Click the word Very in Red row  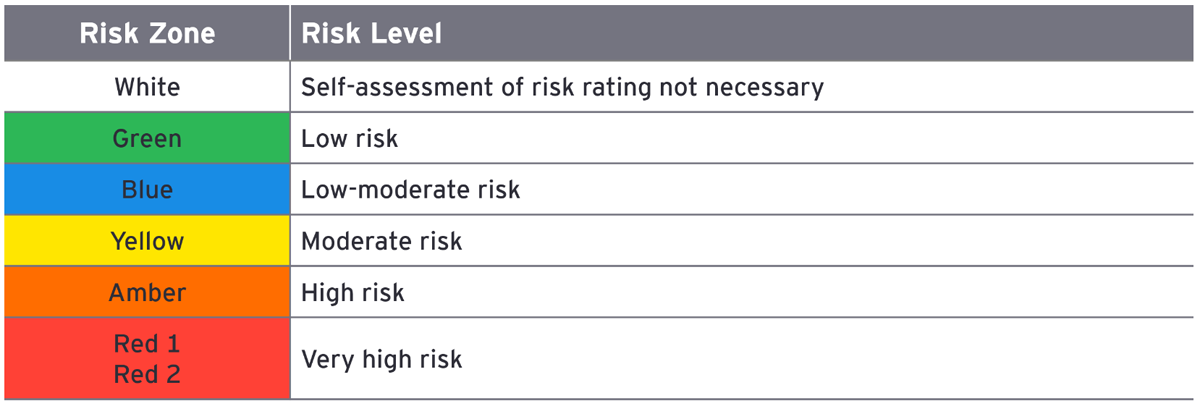coord(324,359)
